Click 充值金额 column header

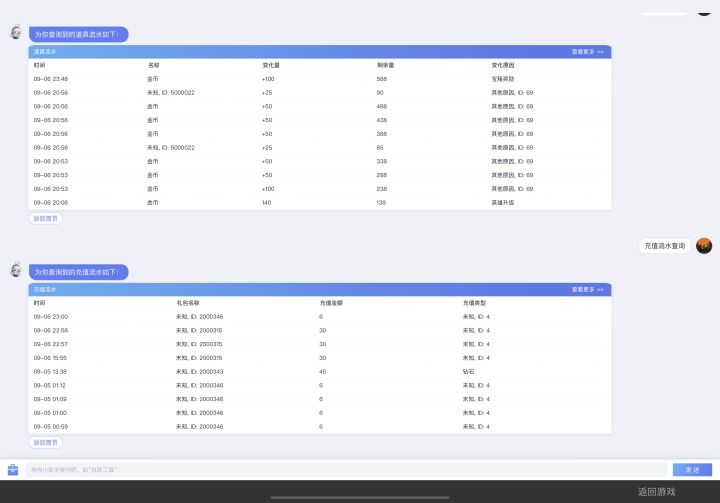[331, 303]
